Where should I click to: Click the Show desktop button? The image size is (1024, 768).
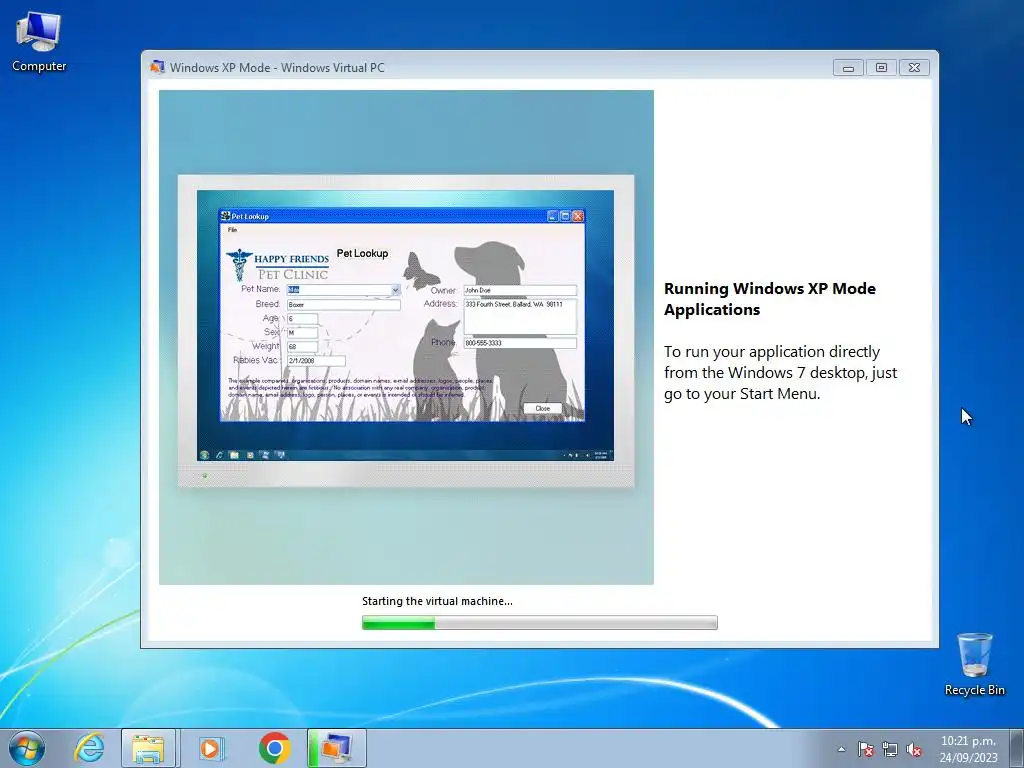[1016, 749]
